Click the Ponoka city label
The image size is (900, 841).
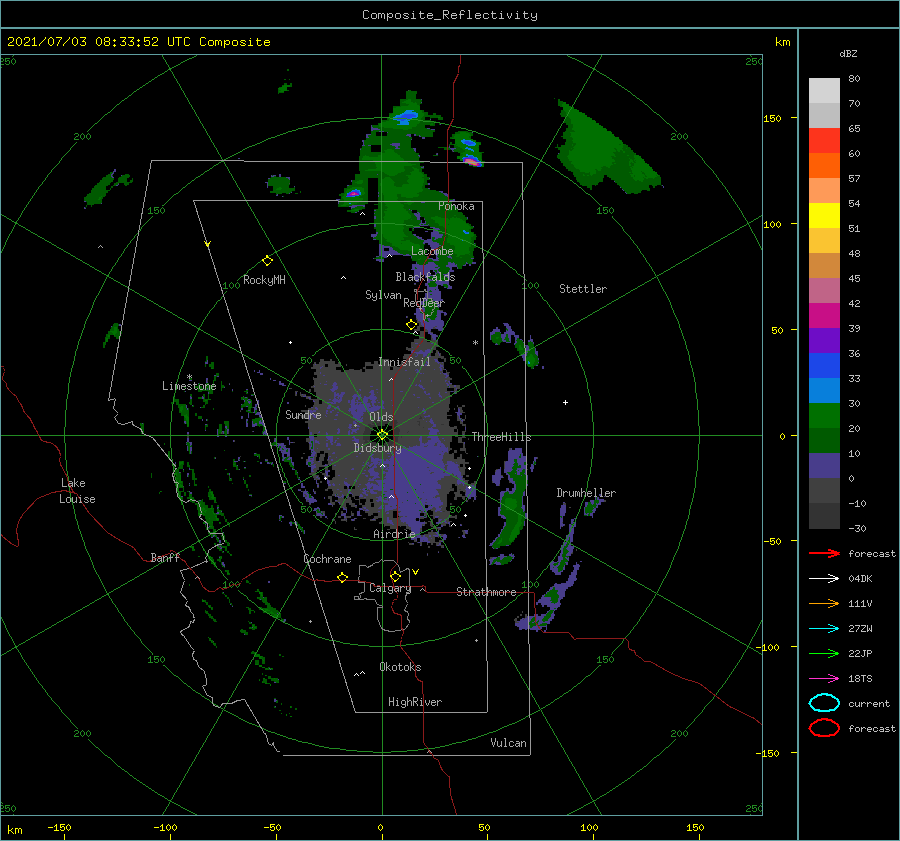[x=456, y=206]
